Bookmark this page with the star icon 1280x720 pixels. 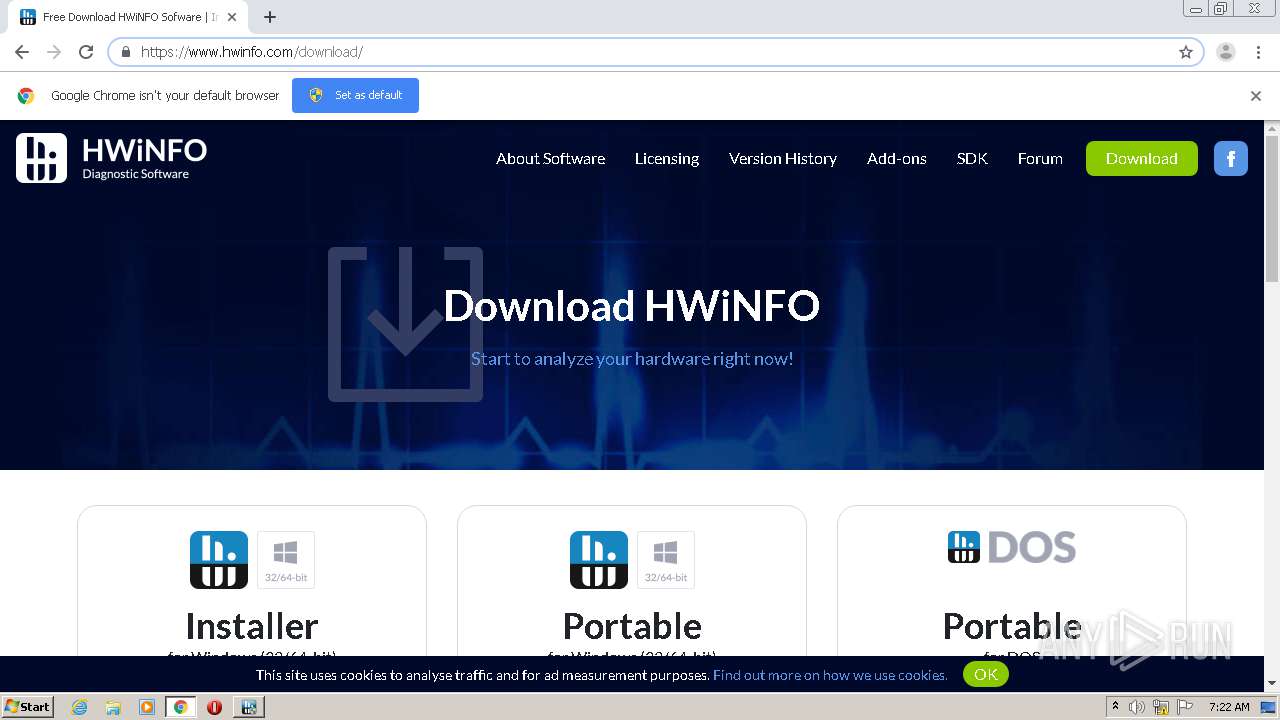[1186, 52]
